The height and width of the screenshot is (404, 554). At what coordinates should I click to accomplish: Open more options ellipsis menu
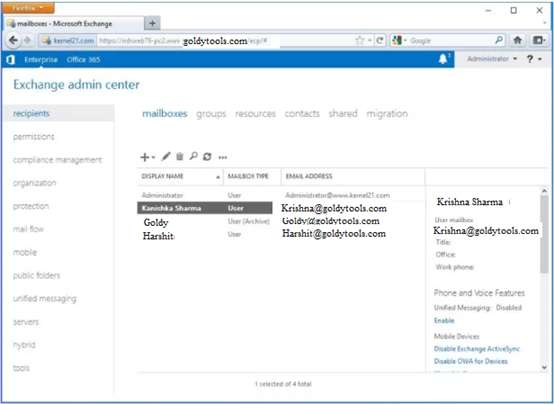coord(223,157)
